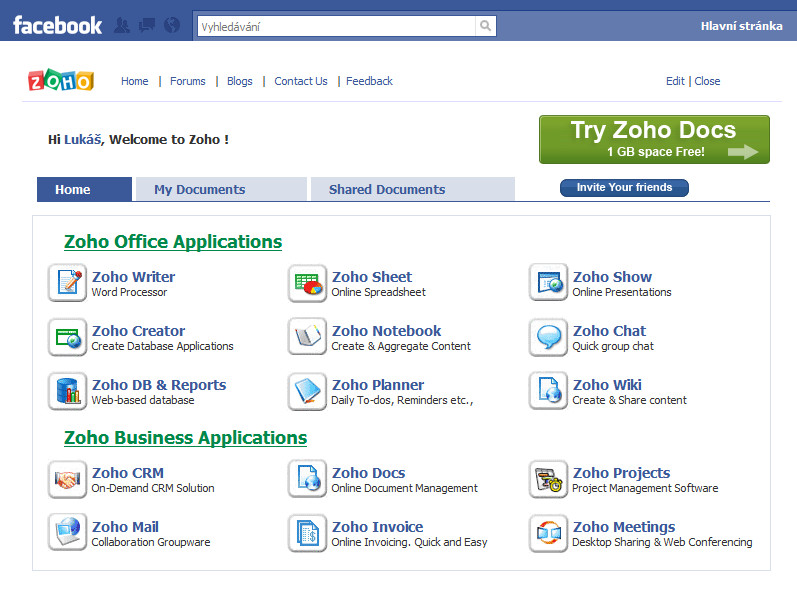This screenshot has height=600, width=797.
Task: Click the Zoho Projects icon
Action: tap(548, 479)
